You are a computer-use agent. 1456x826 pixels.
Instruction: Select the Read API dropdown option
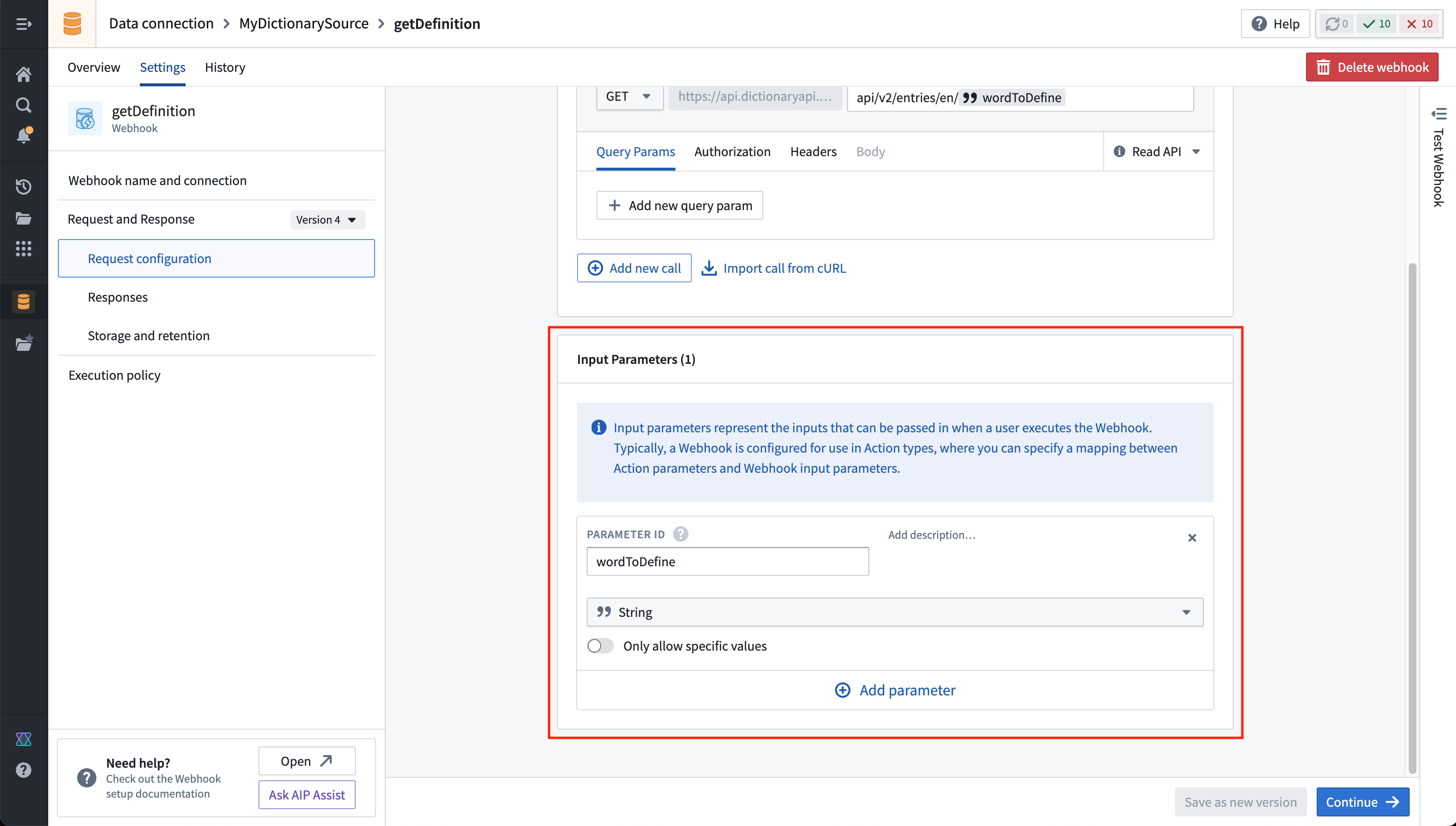point(1156,151)
